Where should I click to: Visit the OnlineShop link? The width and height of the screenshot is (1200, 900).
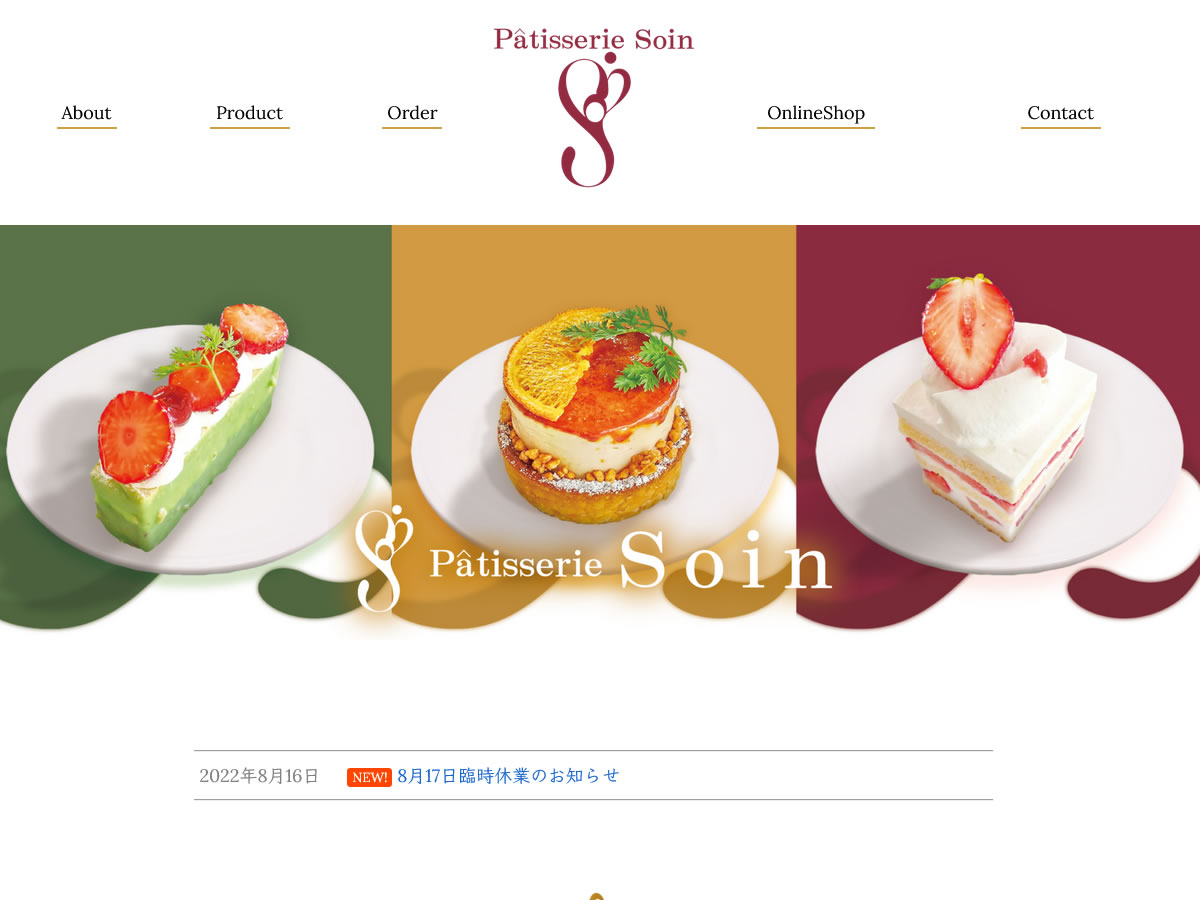816,113
